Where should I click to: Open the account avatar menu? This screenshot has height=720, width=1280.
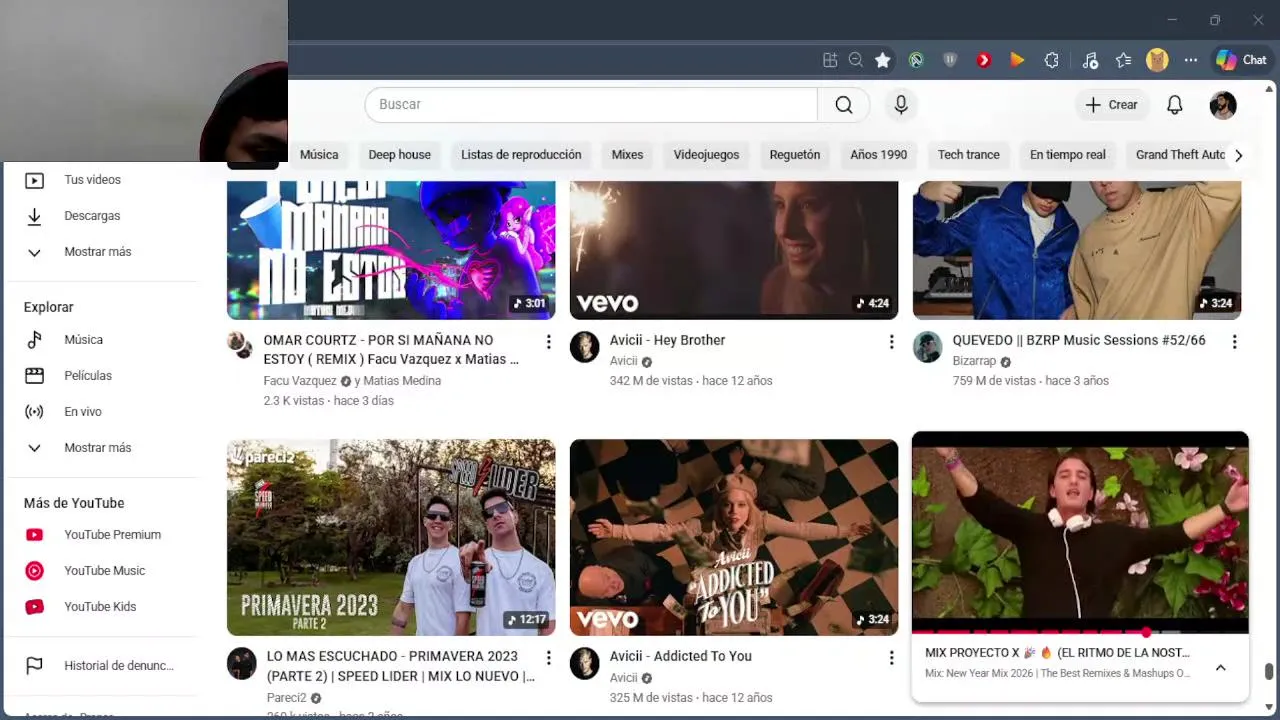coord(1223,105)
